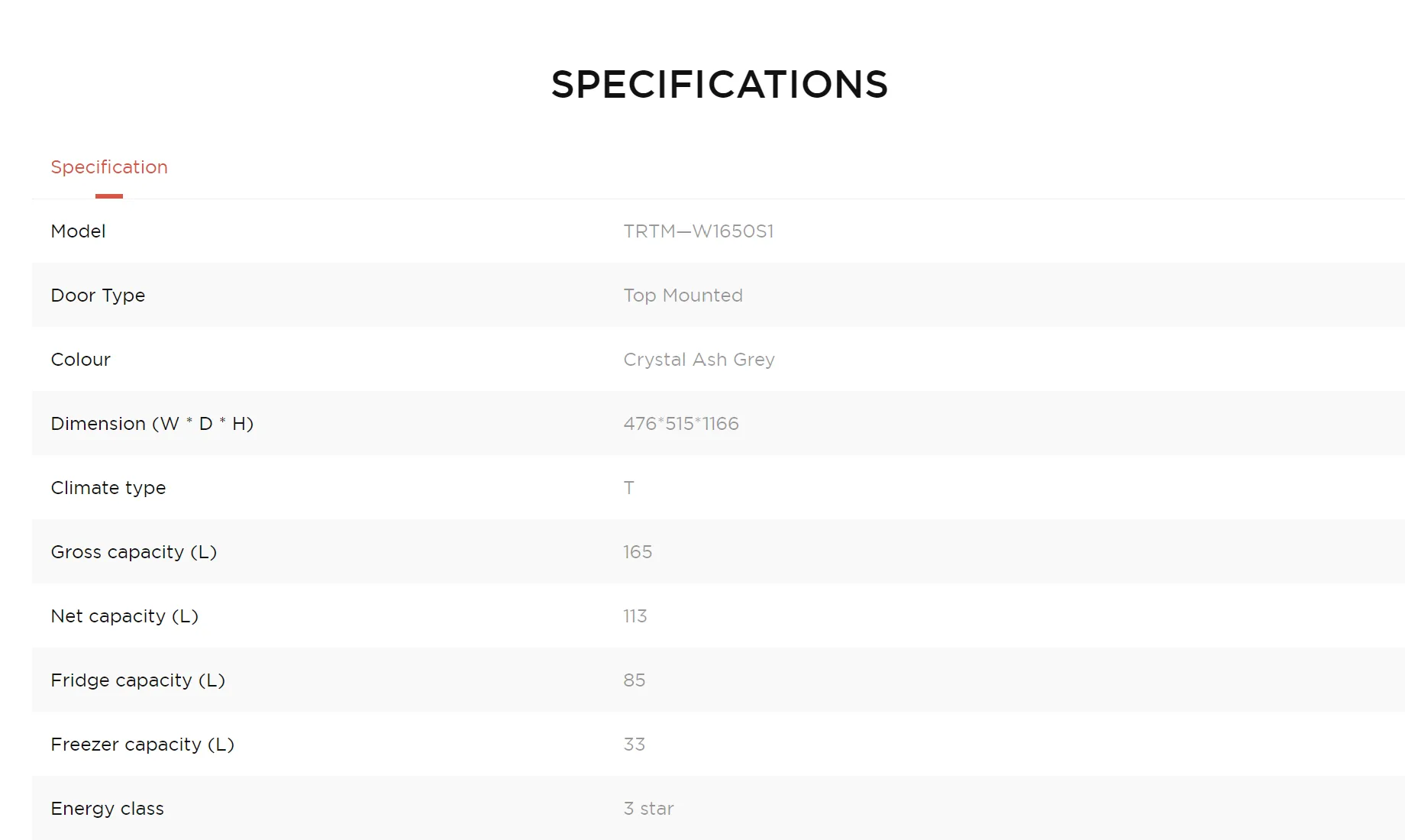
Task: Click the Energy class label
Action: (107, 809)
